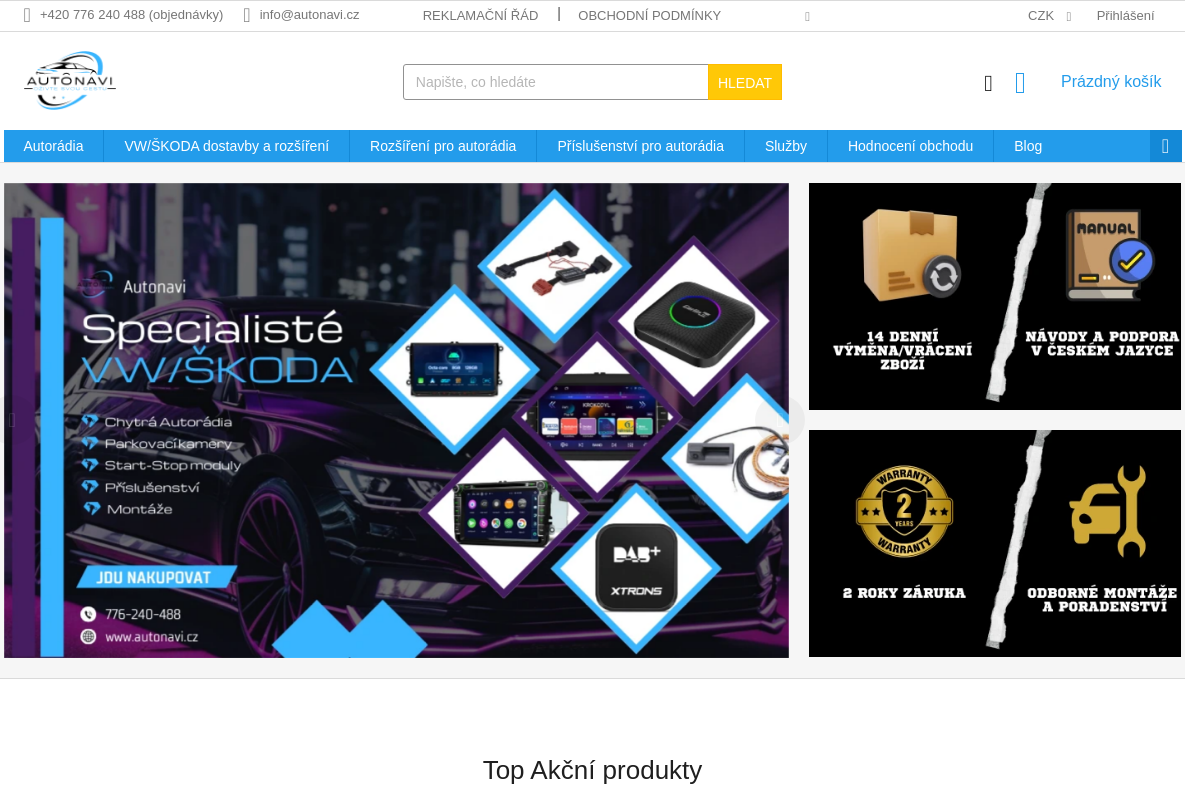Click the HLEDAT search button
Image resolution: width=1200 pixels, height=800 pixels.
click(745, 82)
